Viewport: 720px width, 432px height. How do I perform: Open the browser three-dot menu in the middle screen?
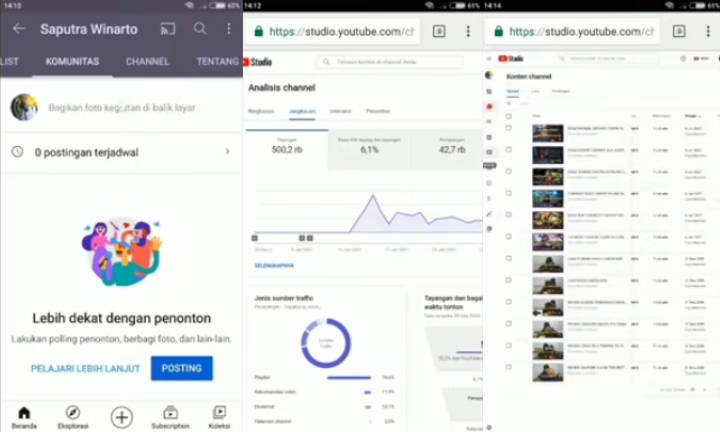coord(468,31)
